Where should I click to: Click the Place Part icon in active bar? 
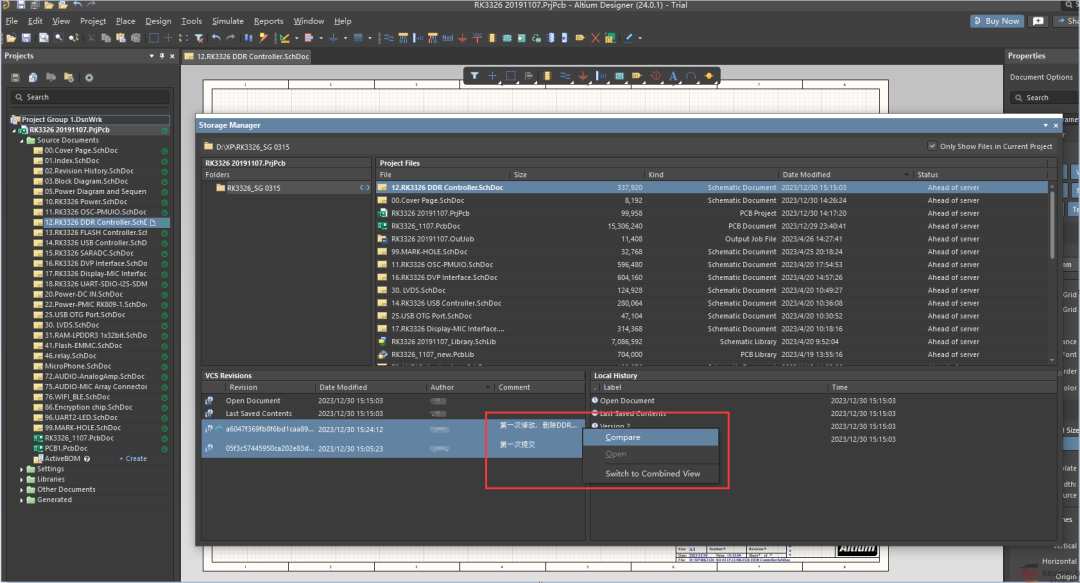(x=547, y=76)
